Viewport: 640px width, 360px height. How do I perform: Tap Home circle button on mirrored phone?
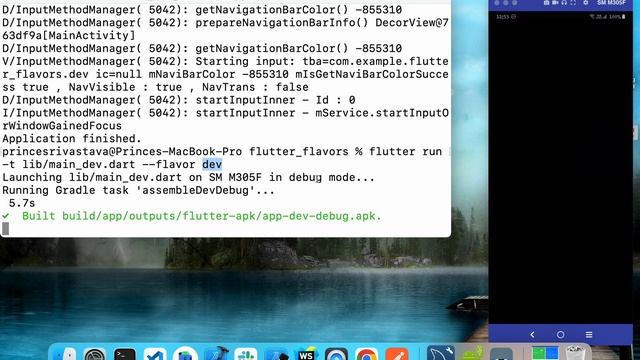pyautogui.click(x=560, y=335)
